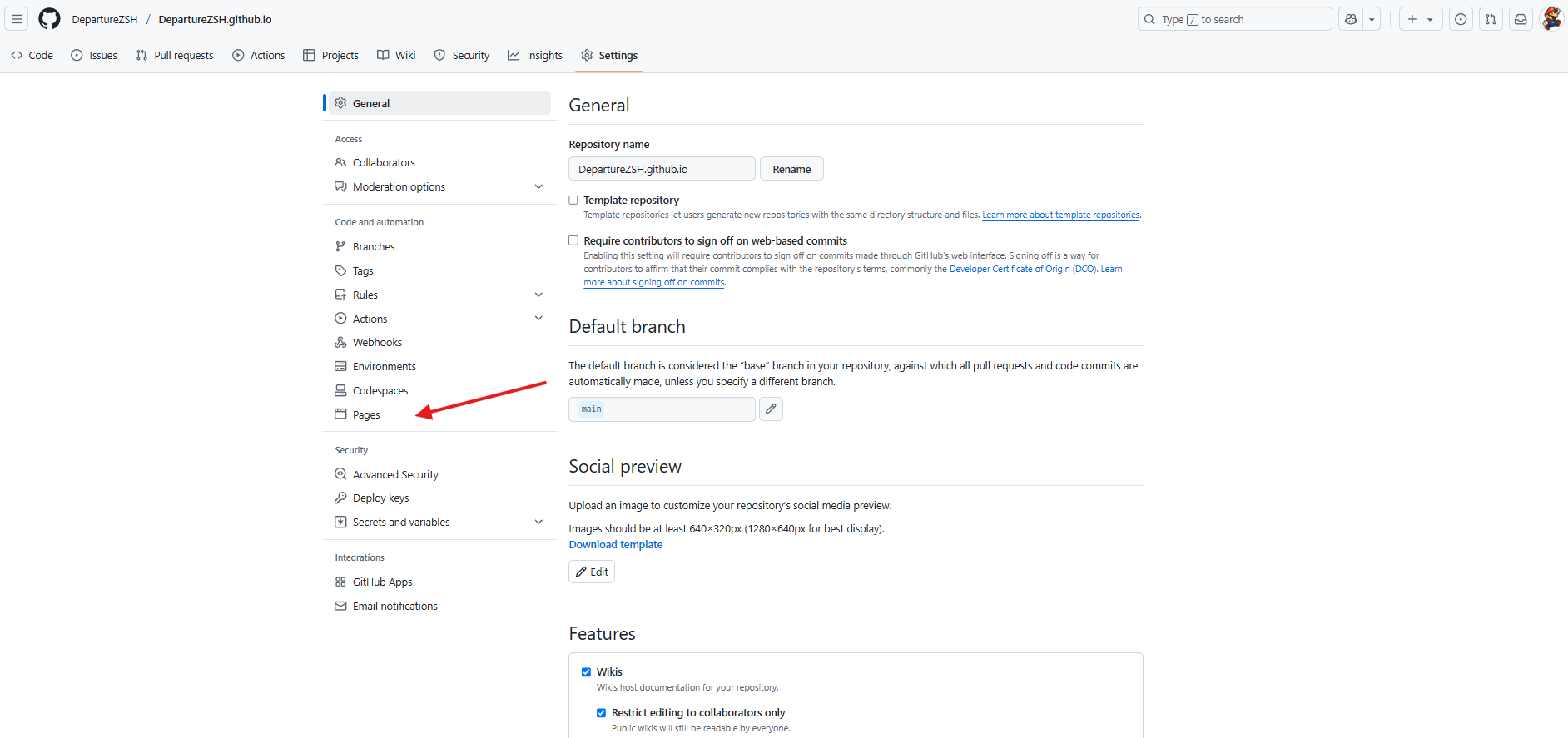Select the Settings tab
This screenshot has height=738, width=1568.
click(609, 55)
